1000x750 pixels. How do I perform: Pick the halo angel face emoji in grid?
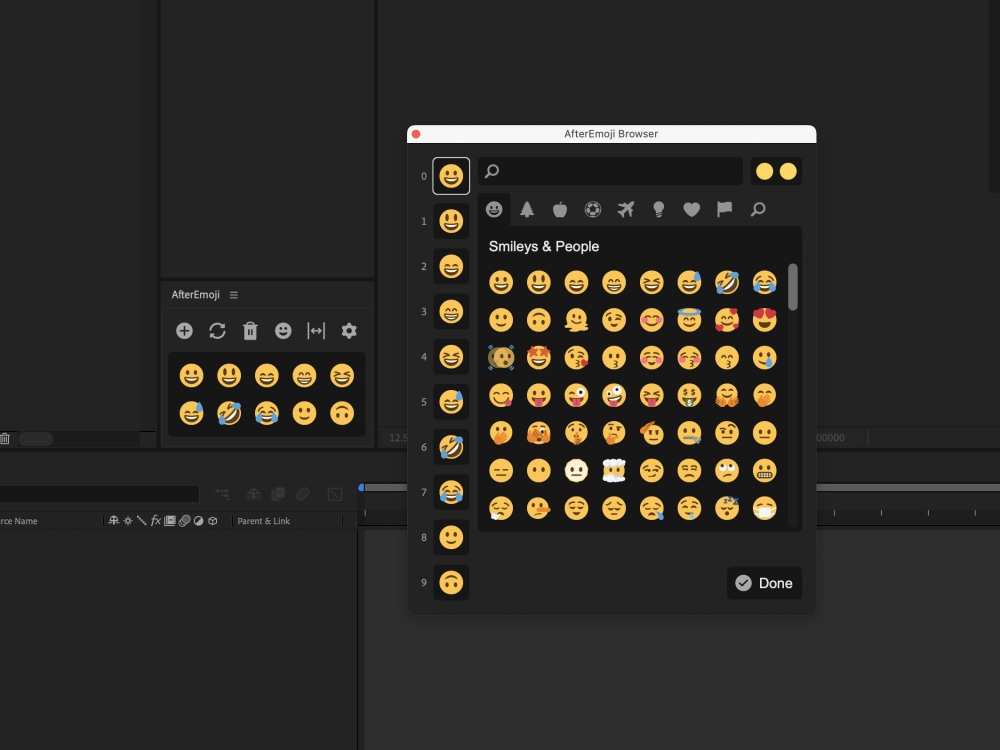tap(689, 320)
